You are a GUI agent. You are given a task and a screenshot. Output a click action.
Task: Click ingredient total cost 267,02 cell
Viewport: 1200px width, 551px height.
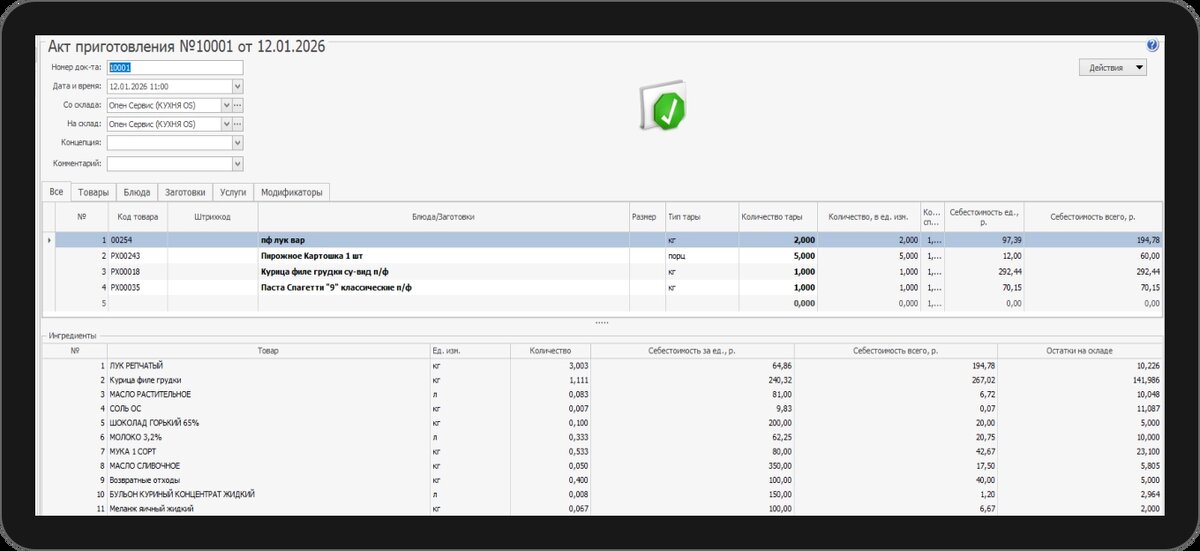[x=896, y=380]
